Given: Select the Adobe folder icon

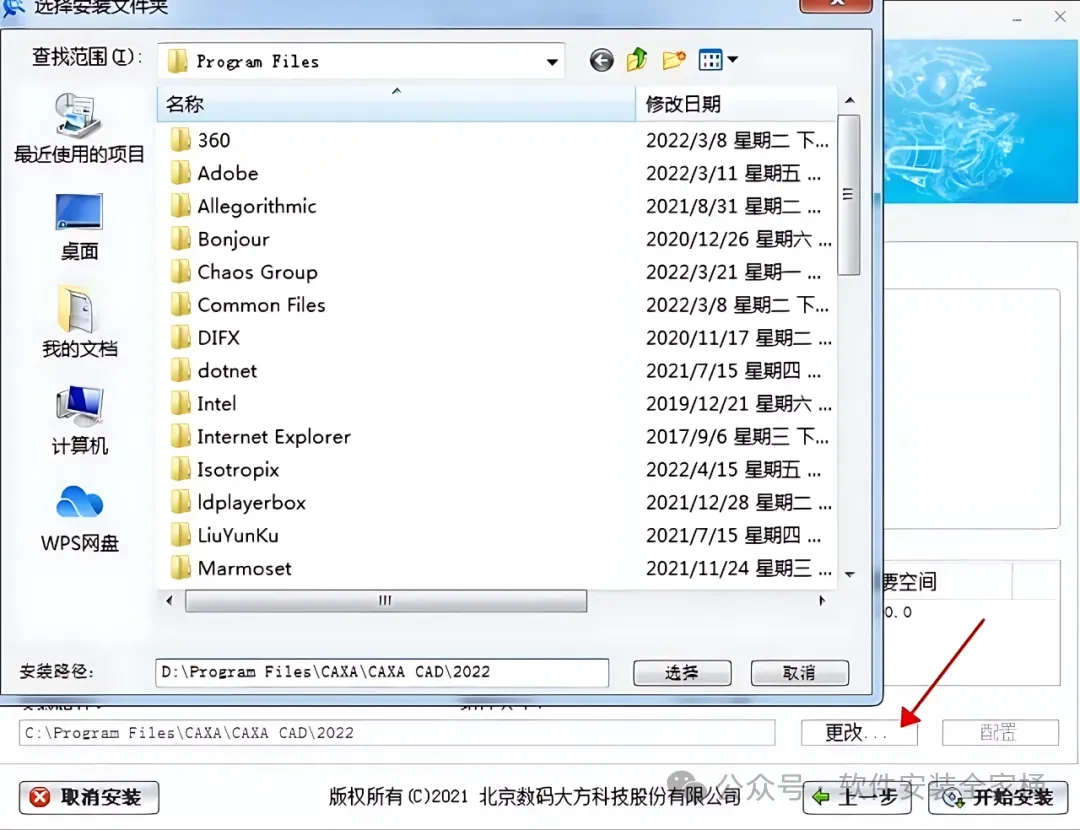Looking at the screenshot, I should (x=180, y=173).
